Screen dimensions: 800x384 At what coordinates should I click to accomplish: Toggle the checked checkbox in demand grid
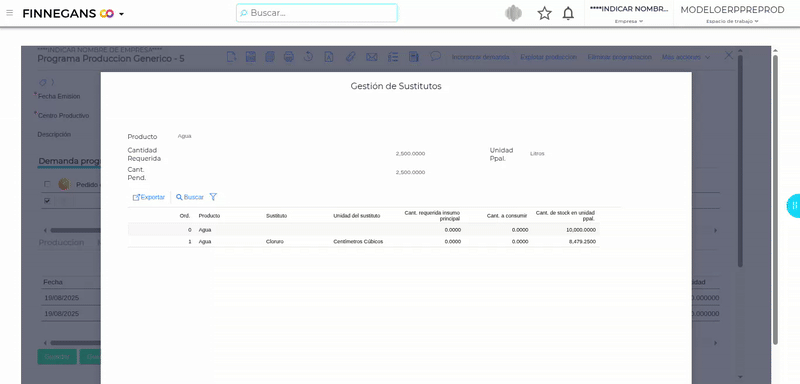pos(47,201)
